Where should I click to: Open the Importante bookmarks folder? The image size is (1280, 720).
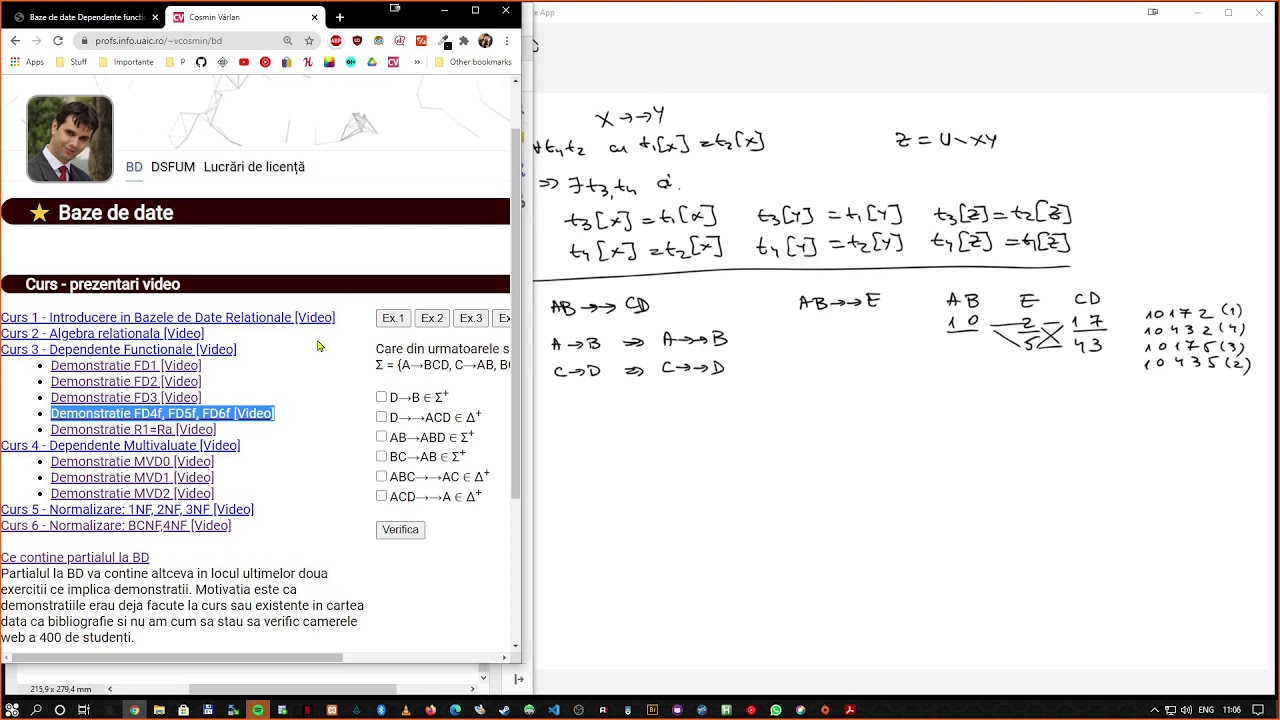point(125,62)
